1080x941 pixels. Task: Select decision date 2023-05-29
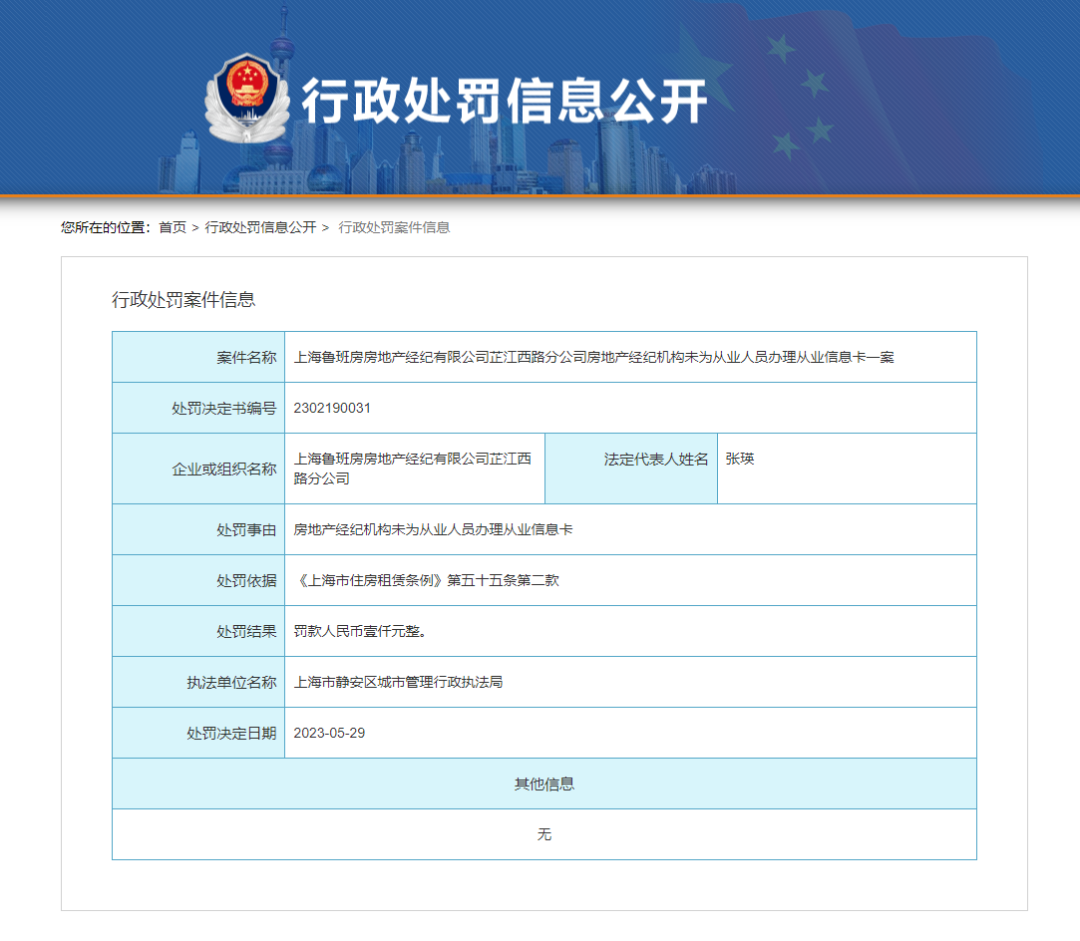coord(329,733)
